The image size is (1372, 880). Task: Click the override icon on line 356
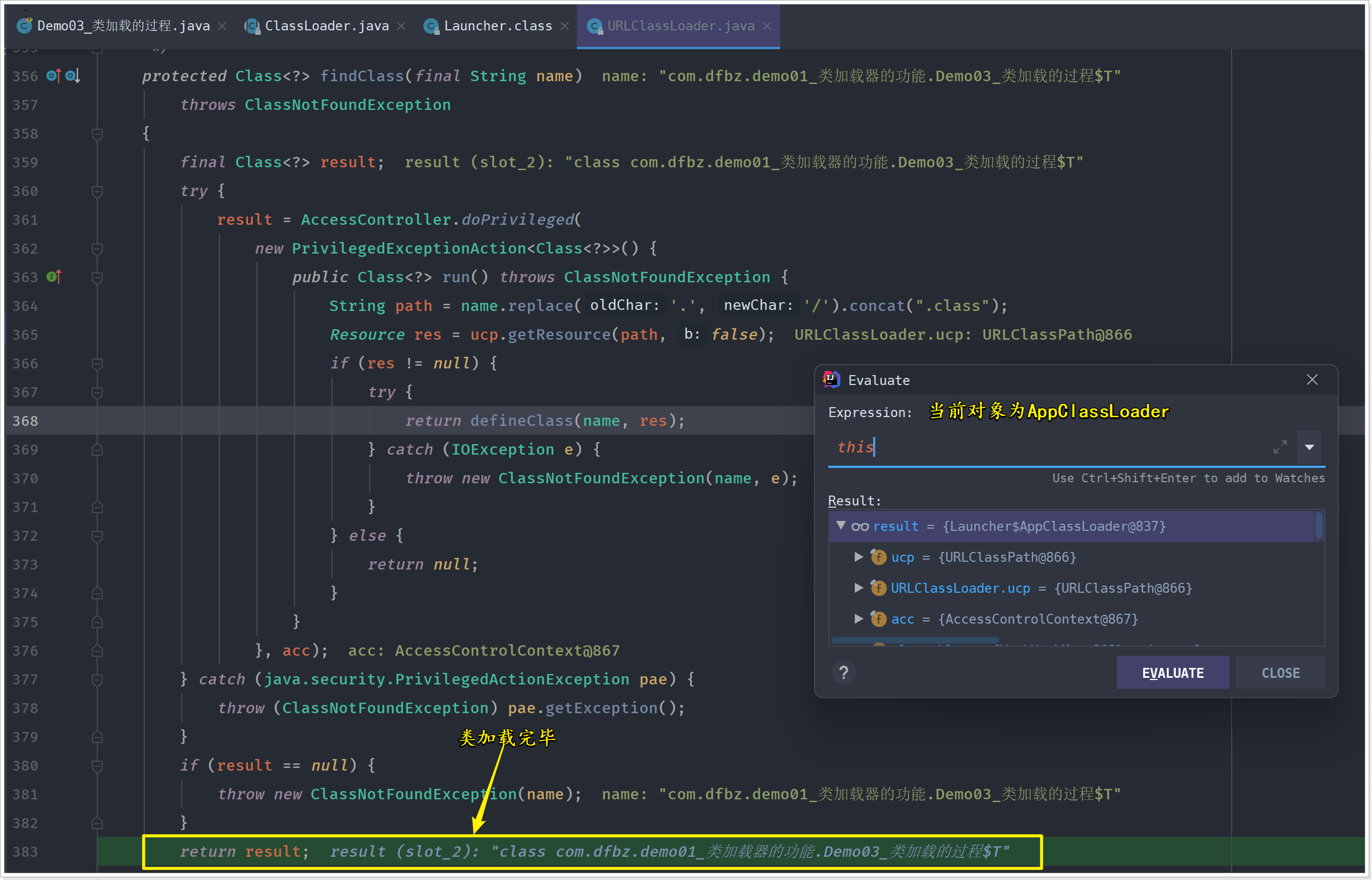tap(53, 76)
